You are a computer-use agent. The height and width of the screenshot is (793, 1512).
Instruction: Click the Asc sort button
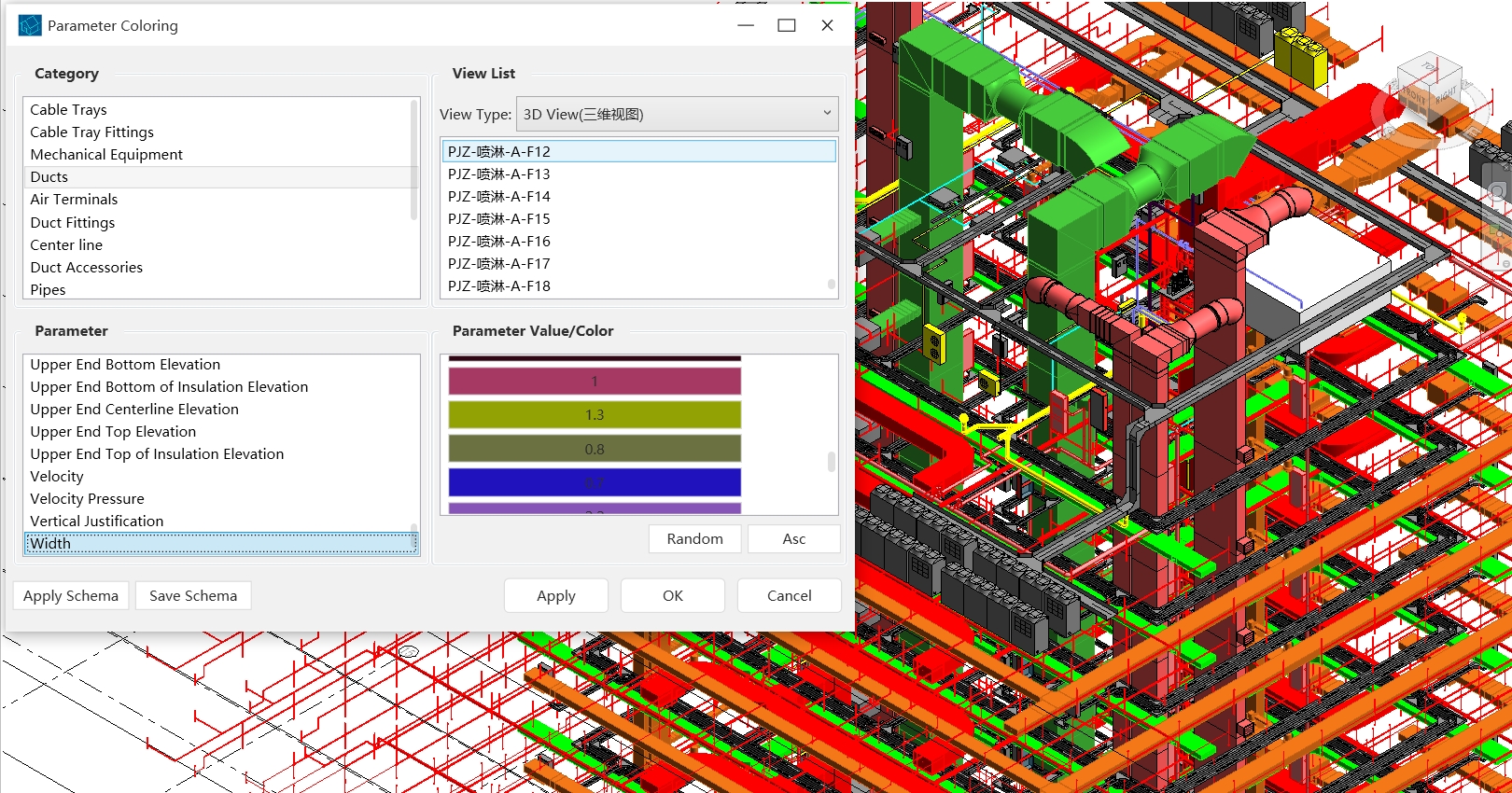tap(793, 539)
